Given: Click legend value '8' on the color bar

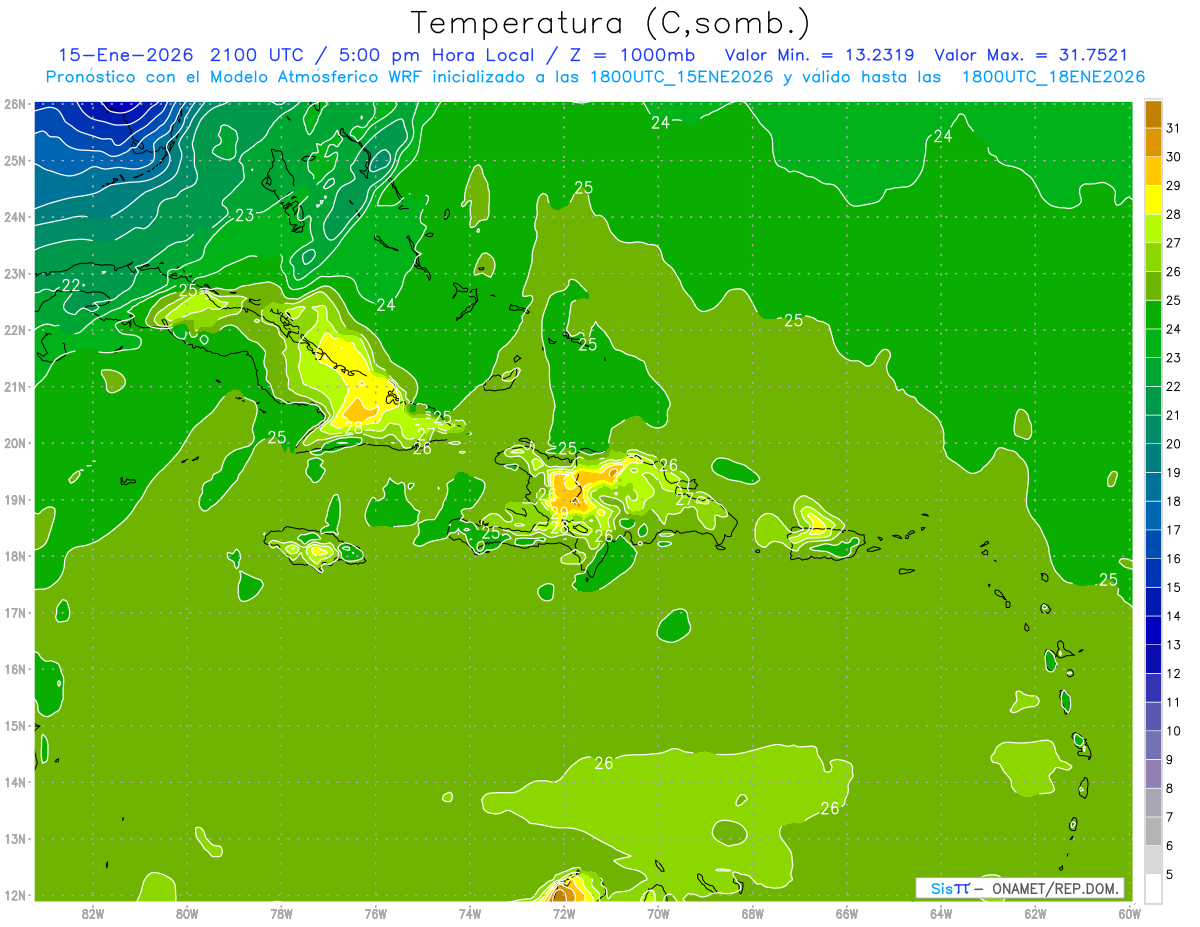Looking at the screenshot, I should coord(1169,789).
